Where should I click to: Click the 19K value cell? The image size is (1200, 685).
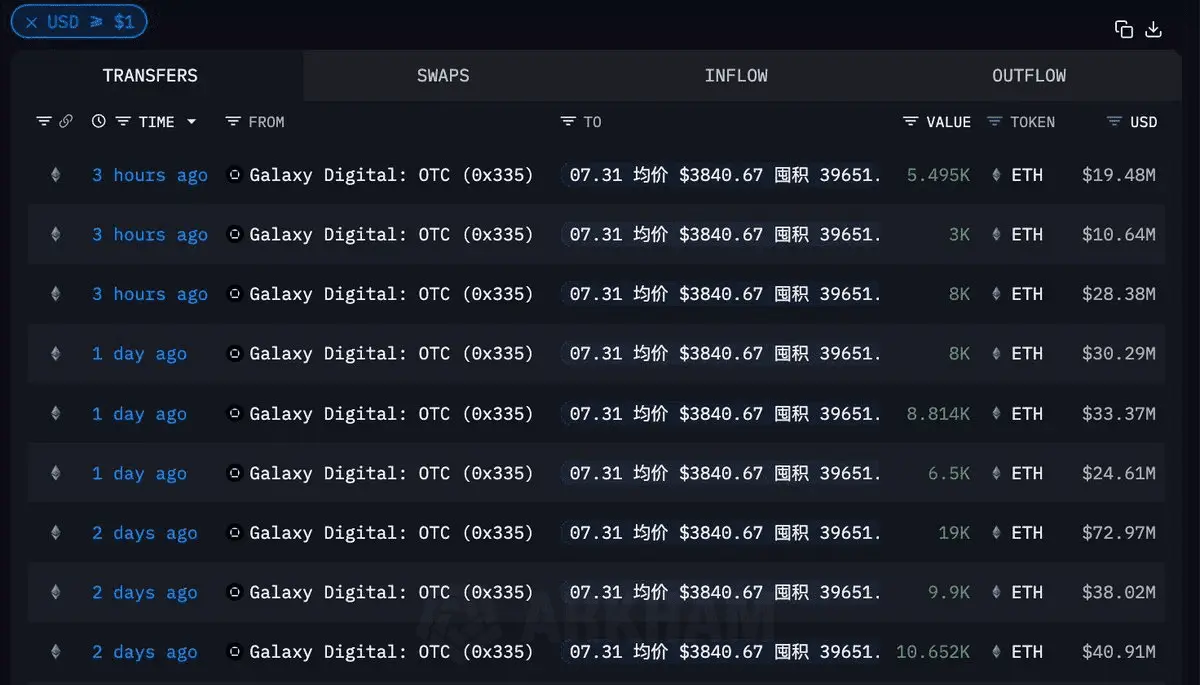(x=954, y=533)
